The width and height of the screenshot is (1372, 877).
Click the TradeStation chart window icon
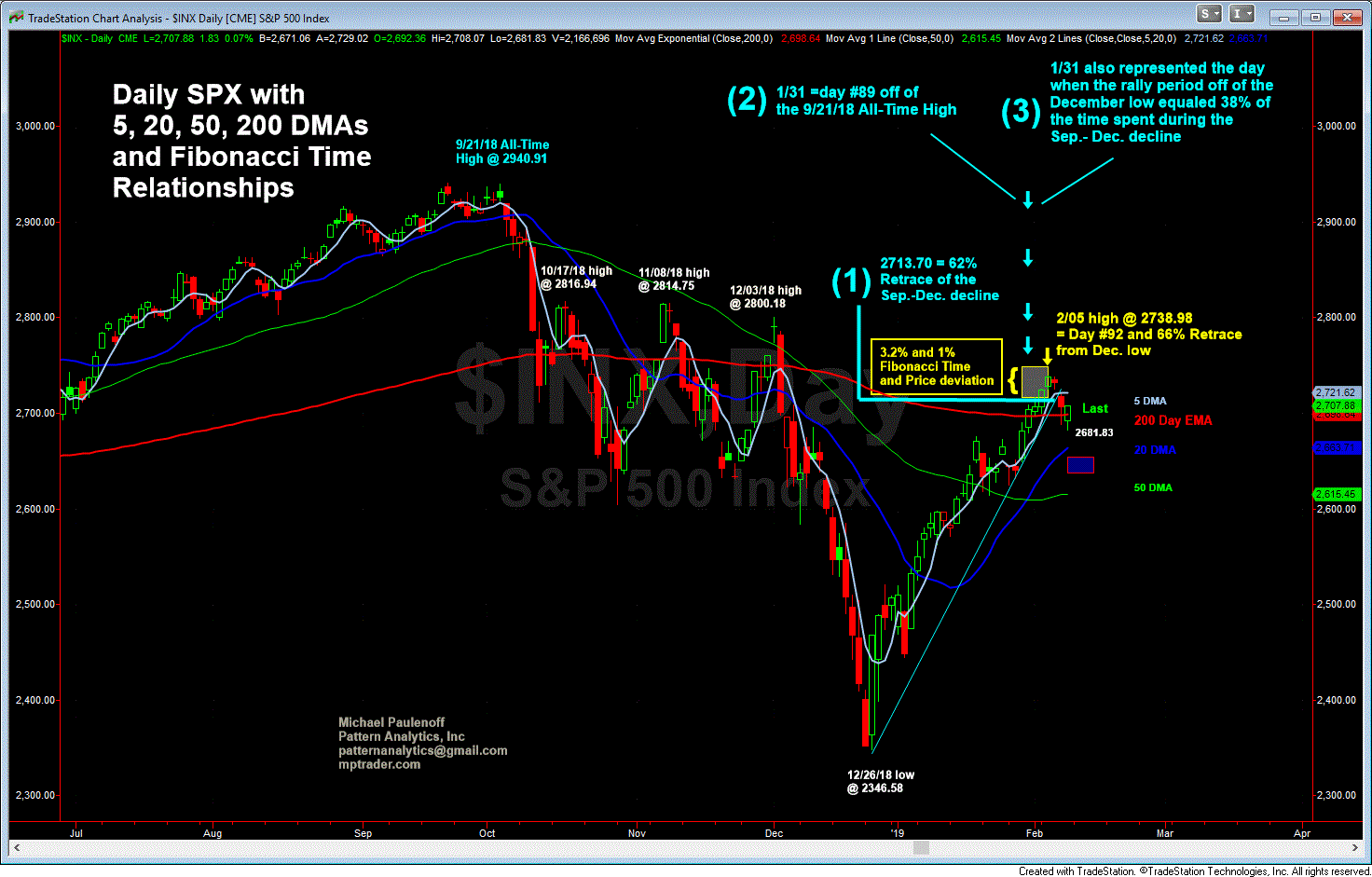coord(16,18)
